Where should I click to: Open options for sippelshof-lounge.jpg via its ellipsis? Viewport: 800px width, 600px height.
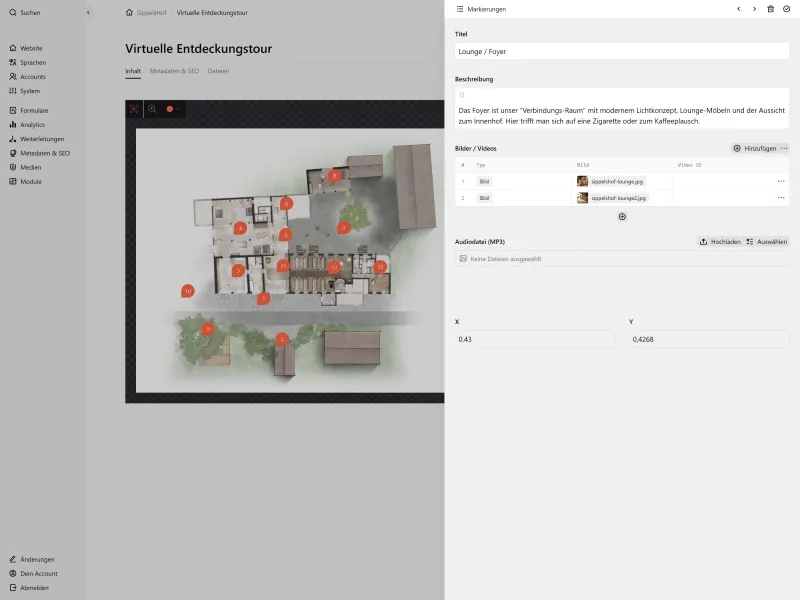click(781, 182)
